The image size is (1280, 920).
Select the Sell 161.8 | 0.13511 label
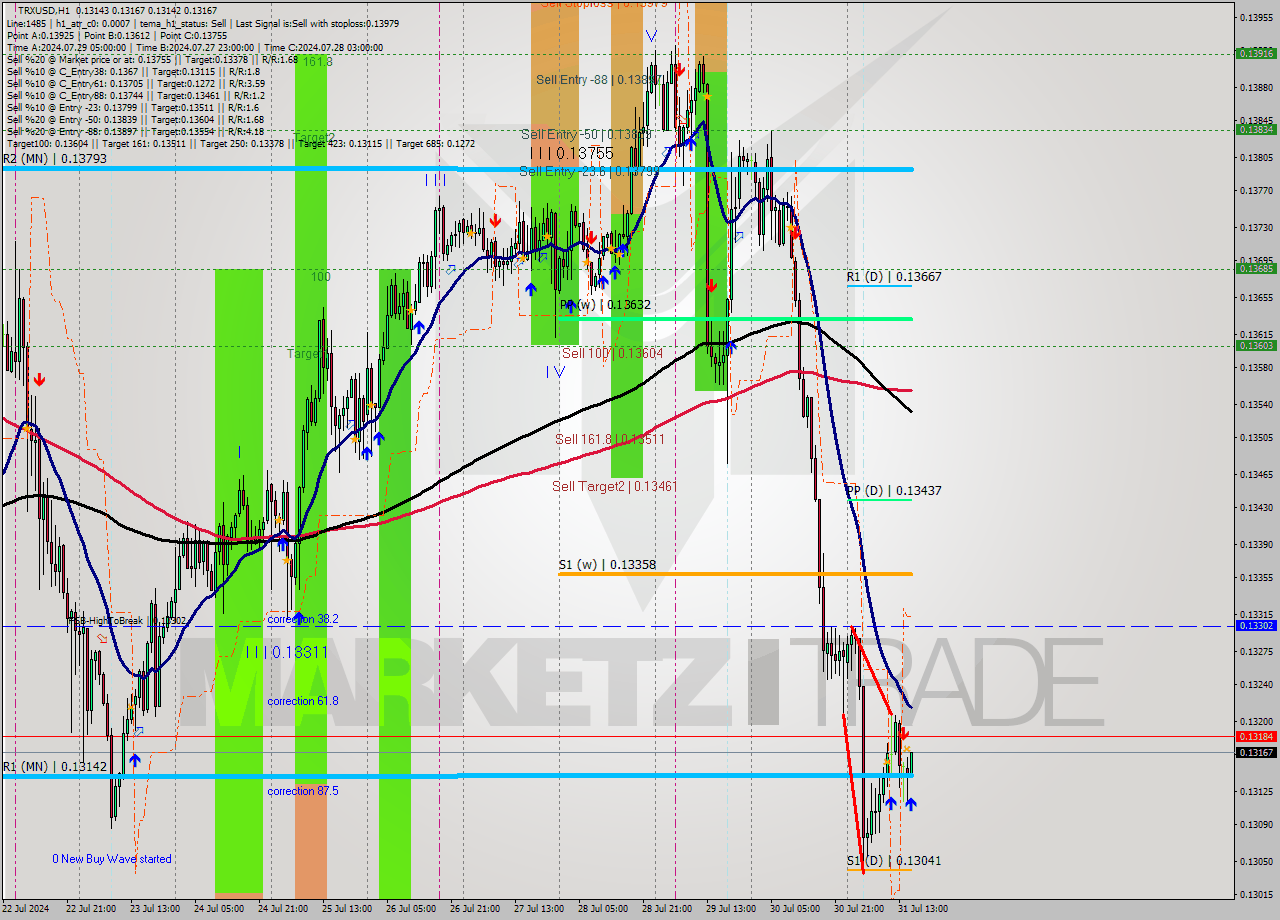coord(609,438)
